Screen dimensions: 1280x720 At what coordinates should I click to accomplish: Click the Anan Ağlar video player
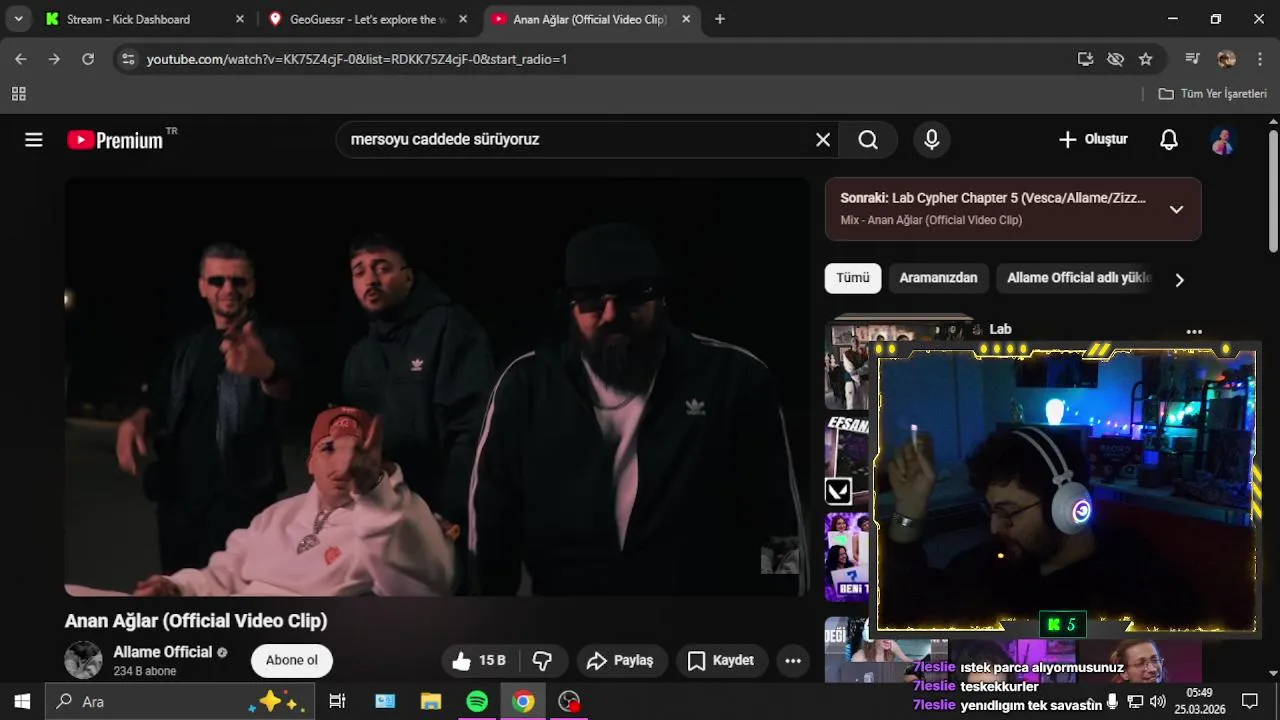(x=438, y=387)
